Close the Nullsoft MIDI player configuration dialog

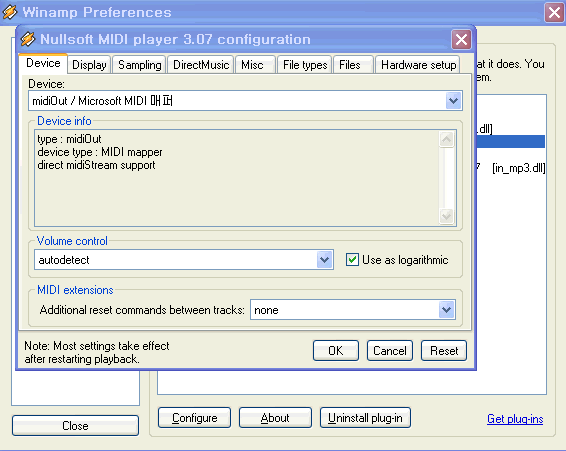coord(461,39)
